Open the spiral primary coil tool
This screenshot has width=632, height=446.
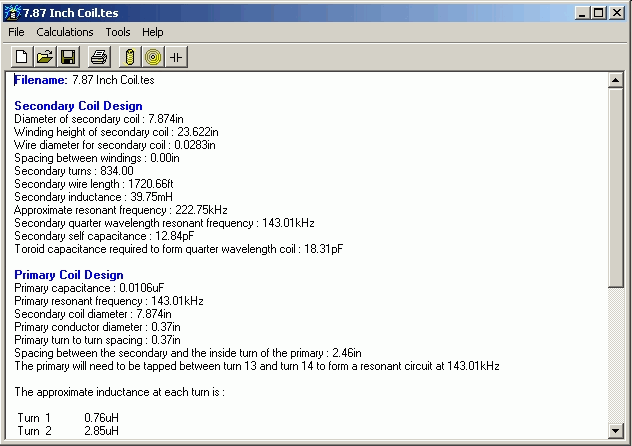(153, 57)
